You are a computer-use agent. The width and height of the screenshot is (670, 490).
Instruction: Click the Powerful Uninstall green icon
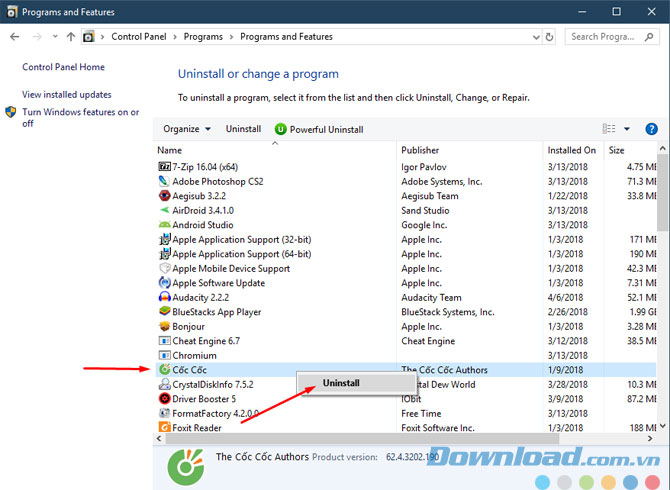(x=281, y=129)
